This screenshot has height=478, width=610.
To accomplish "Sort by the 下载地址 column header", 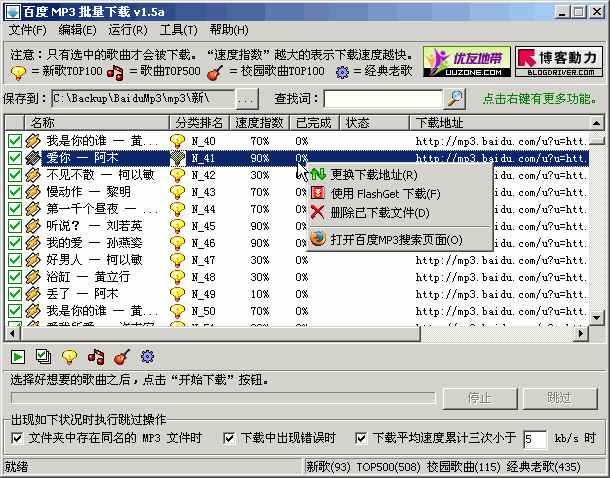I will click(500, 123).
